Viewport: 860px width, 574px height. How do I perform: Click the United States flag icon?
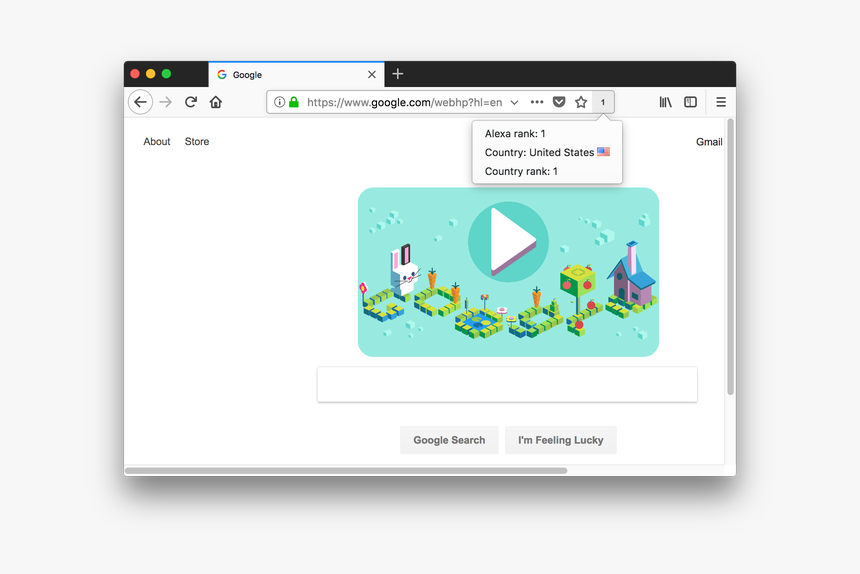pos(603,152)
